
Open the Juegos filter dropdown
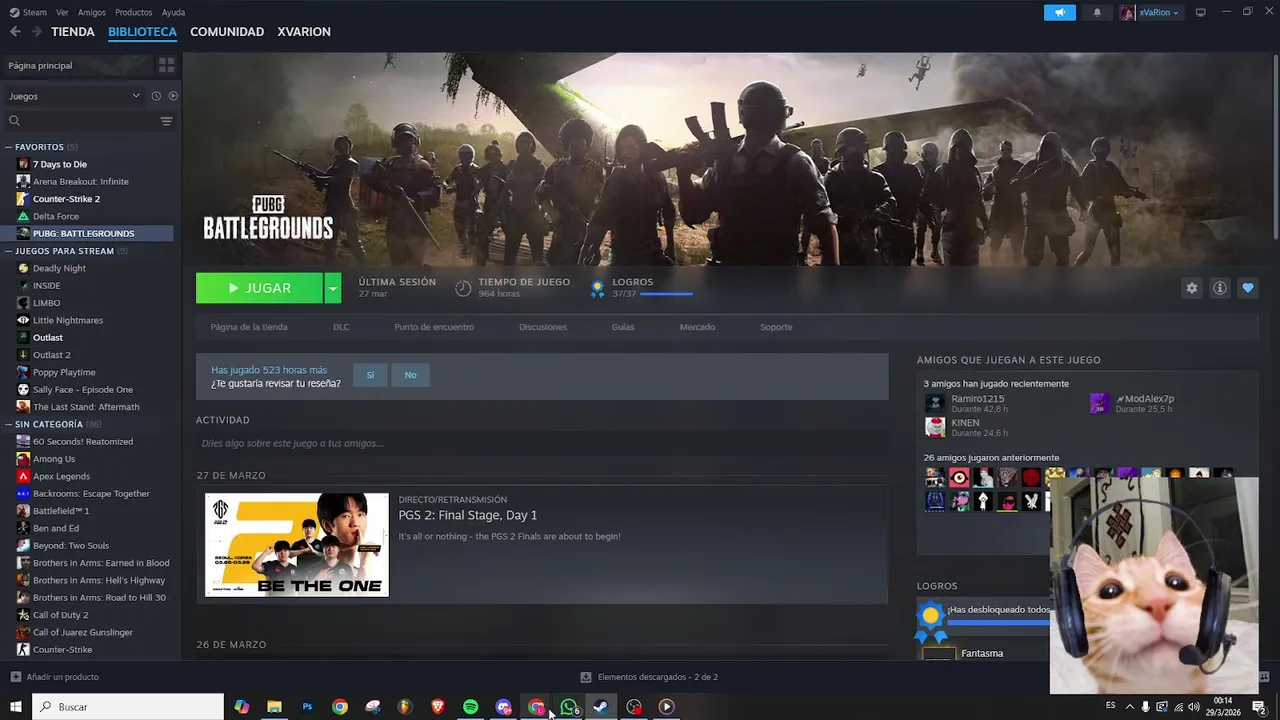[74, 96]
